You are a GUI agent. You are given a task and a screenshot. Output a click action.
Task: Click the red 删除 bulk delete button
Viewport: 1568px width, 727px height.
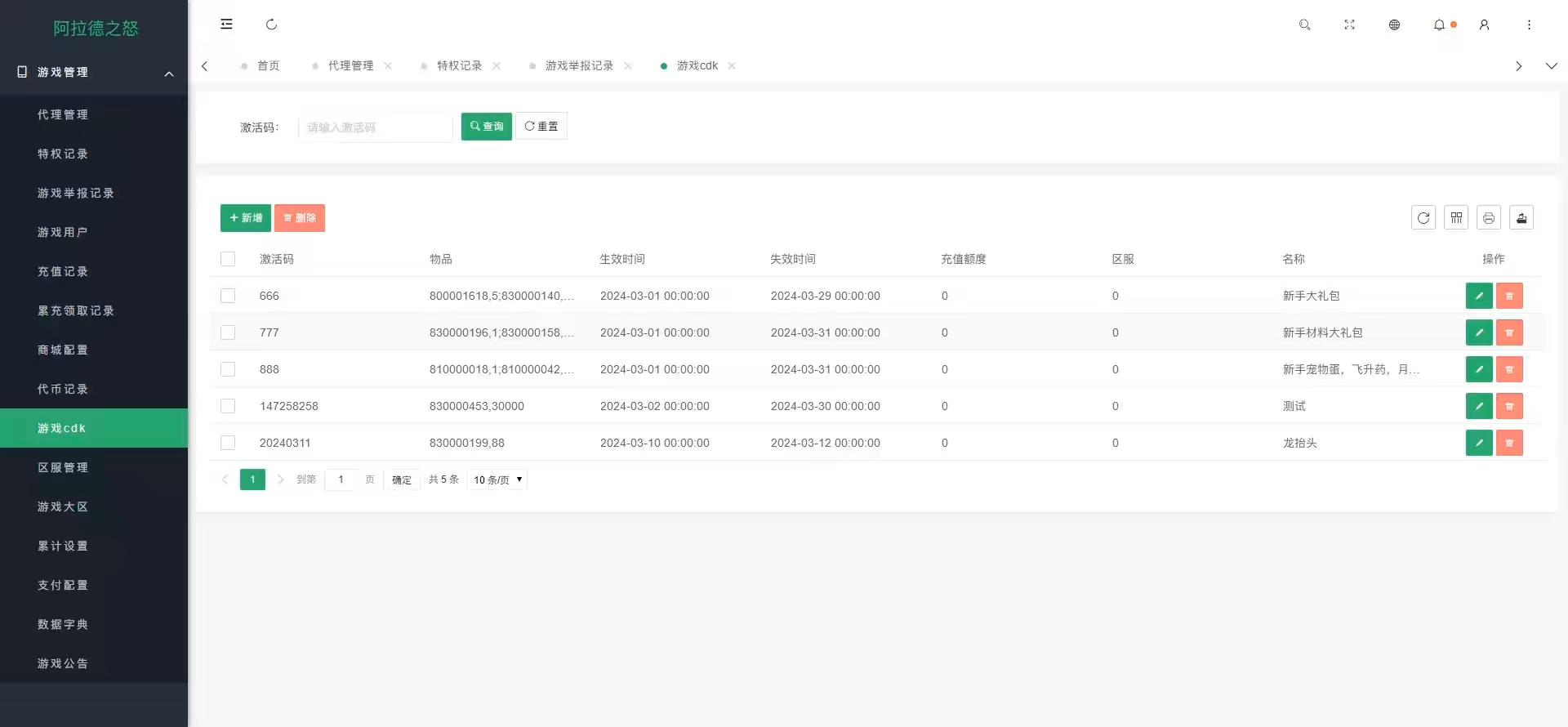[x=300, y=218]
